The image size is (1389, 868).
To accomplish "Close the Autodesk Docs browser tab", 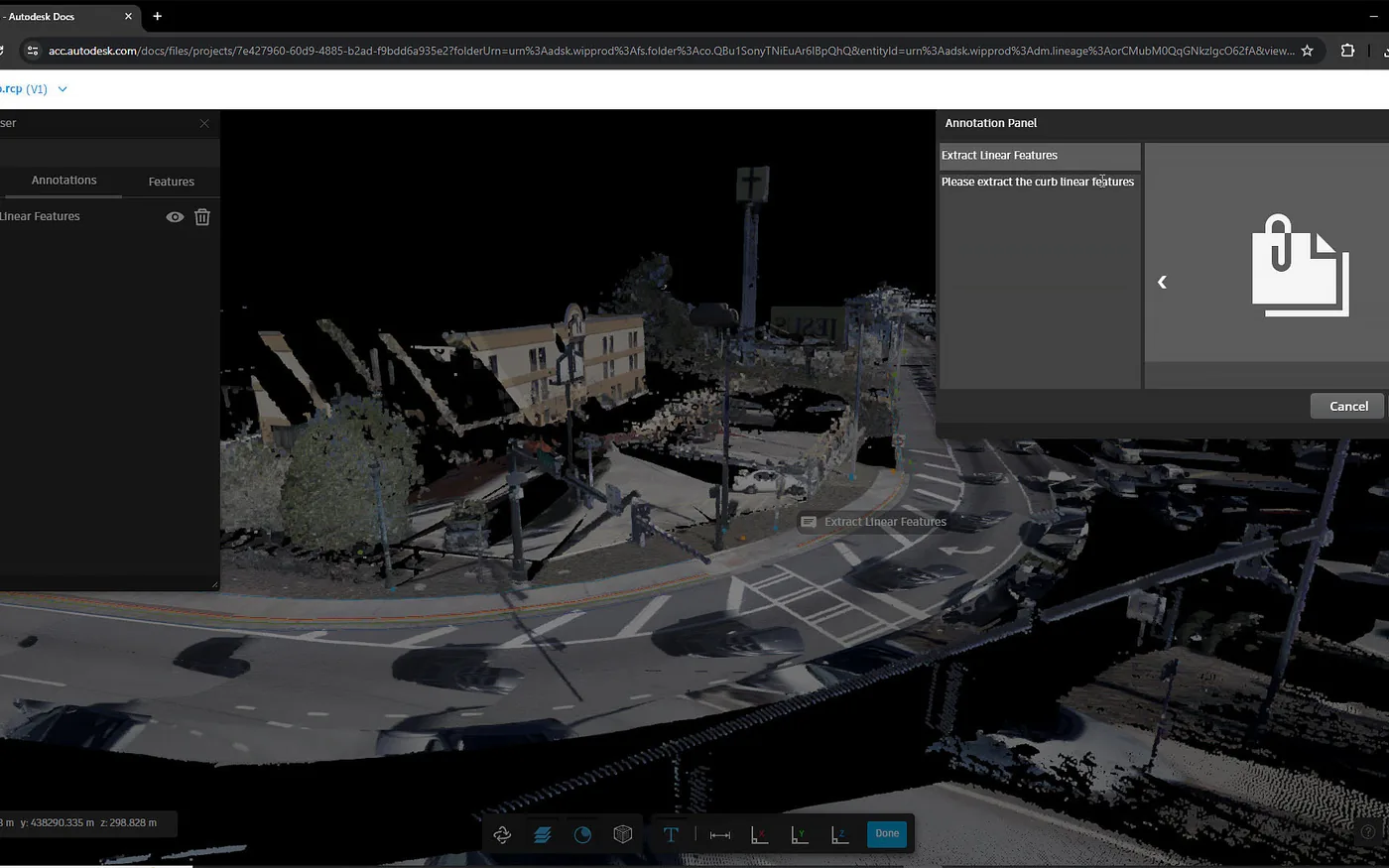I will tap(128, 16).
